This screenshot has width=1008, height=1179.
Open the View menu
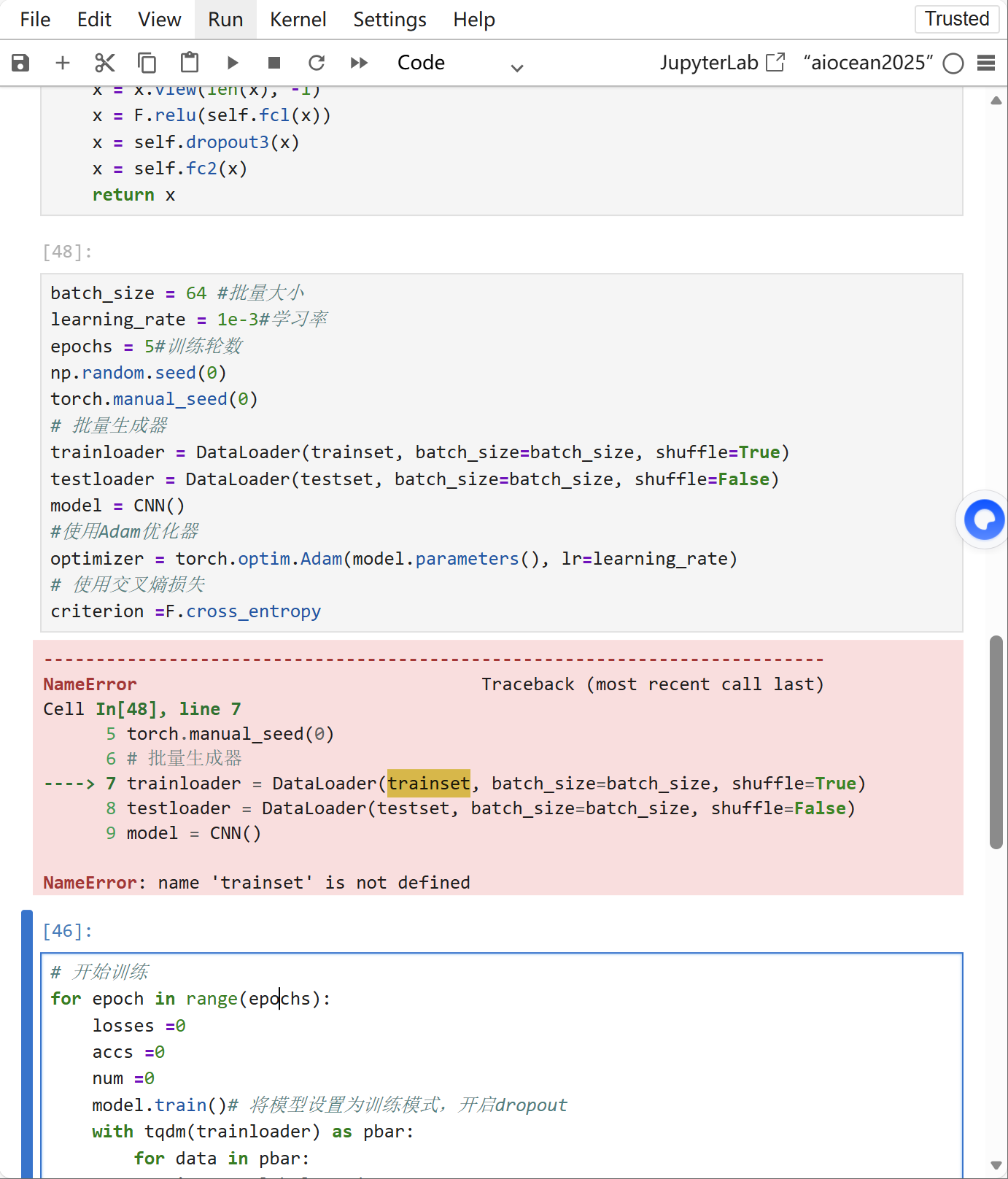[x=160, y=20]
